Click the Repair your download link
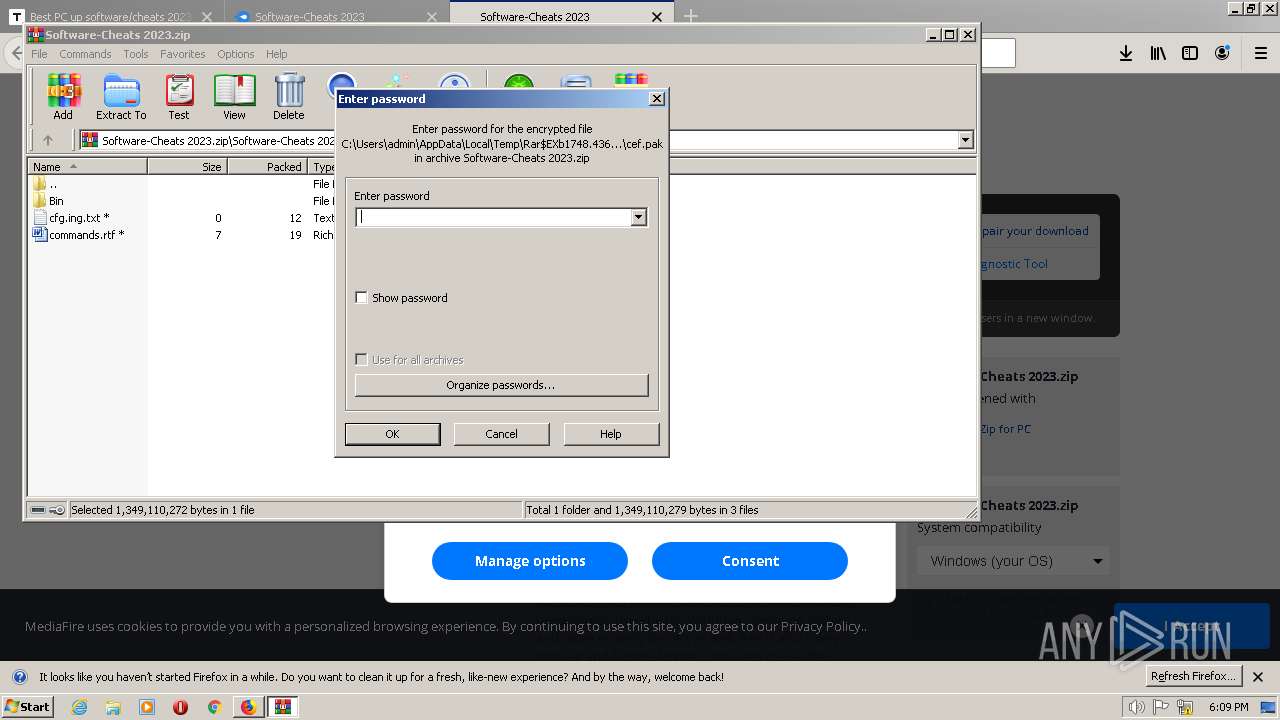 [1034, 231]
